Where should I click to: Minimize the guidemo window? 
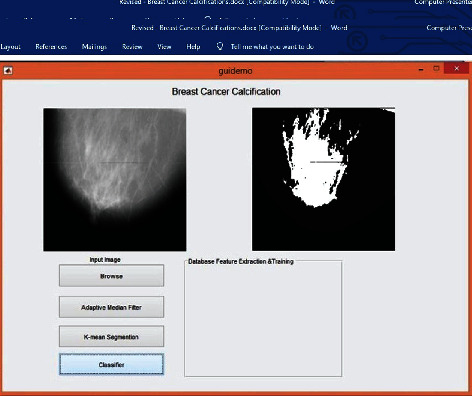[421, 70]
